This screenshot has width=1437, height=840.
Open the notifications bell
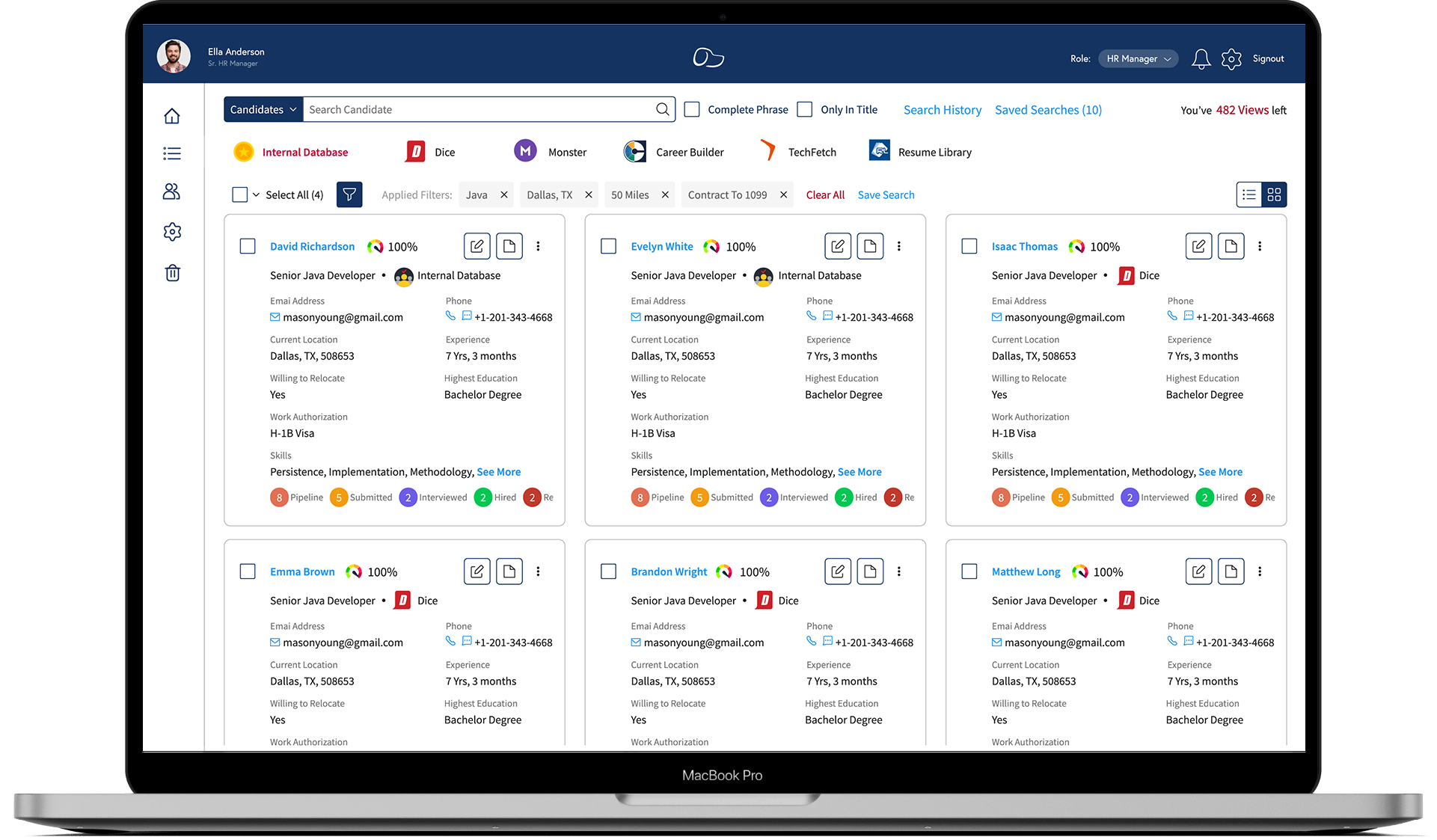click(1201, 58)
